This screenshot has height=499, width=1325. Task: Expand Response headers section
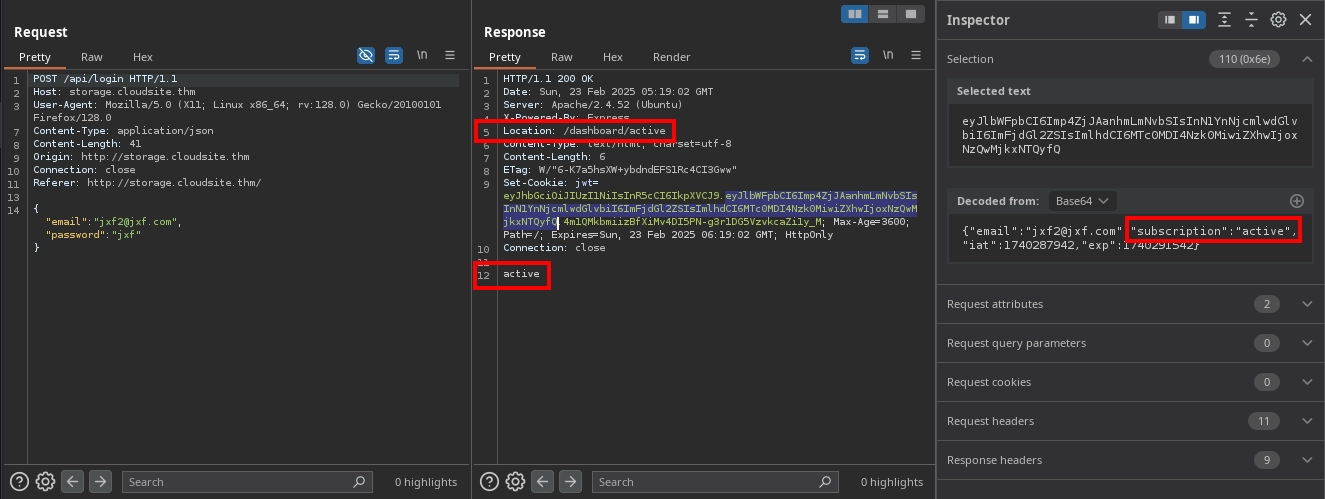click(1306, 460)
